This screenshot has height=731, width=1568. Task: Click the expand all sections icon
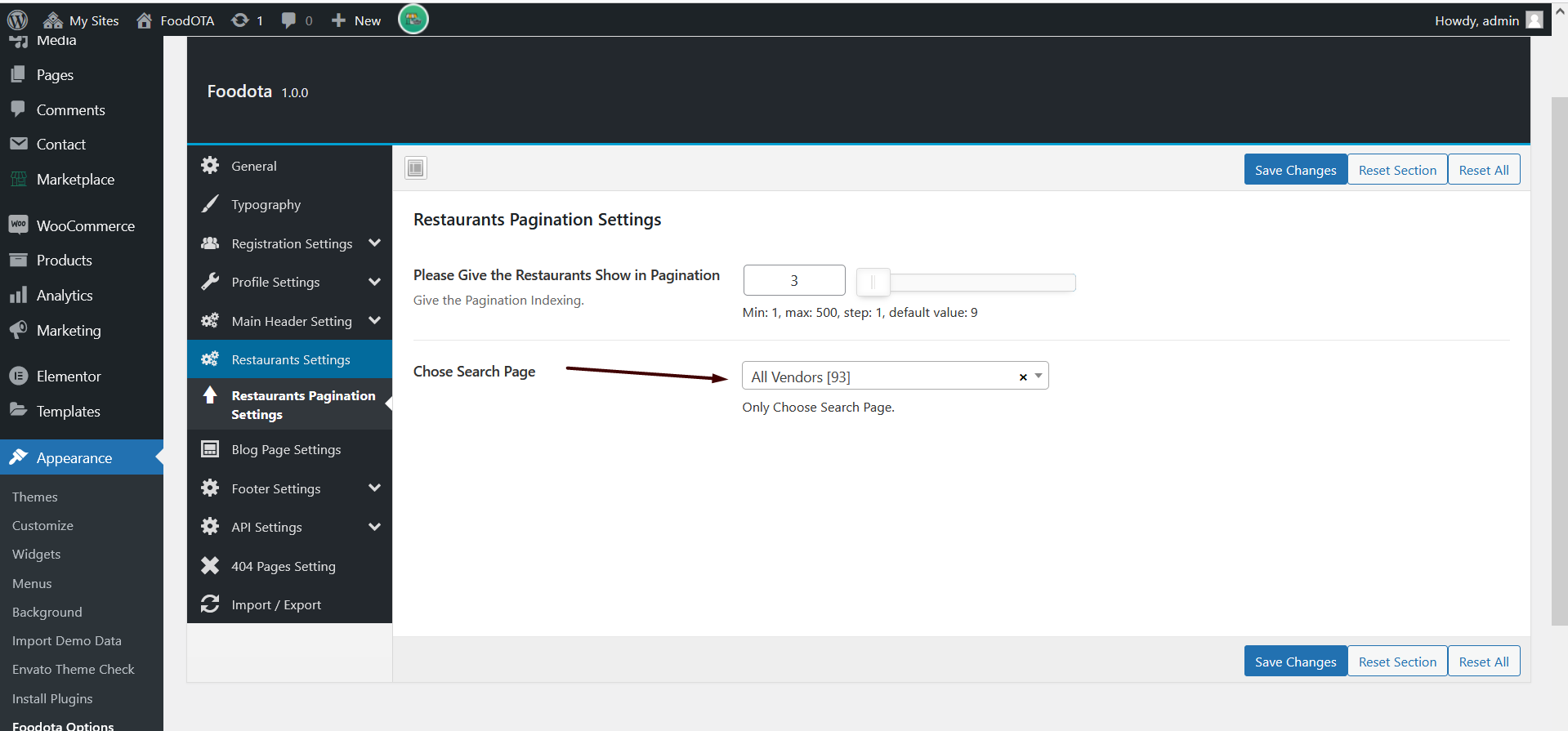pos(416,168)
